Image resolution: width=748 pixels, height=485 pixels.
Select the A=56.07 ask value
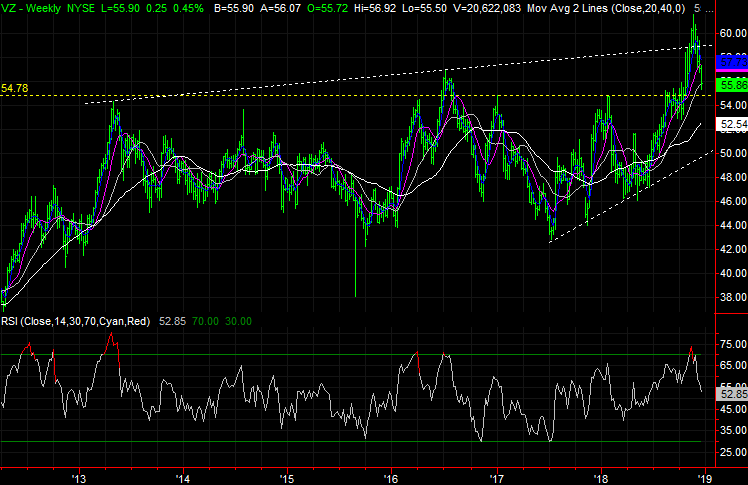pos(280,8)
